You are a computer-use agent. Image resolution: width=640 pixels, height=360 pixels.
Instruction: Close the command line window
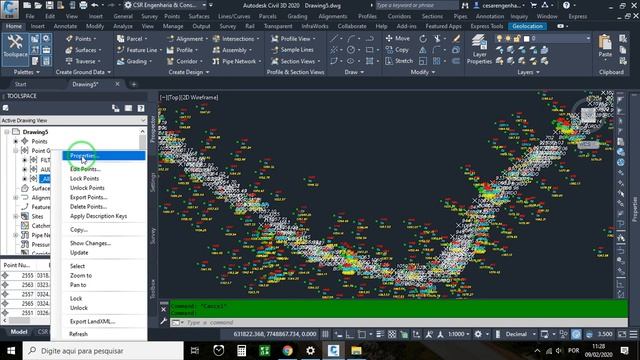click(x=164, y=309)
